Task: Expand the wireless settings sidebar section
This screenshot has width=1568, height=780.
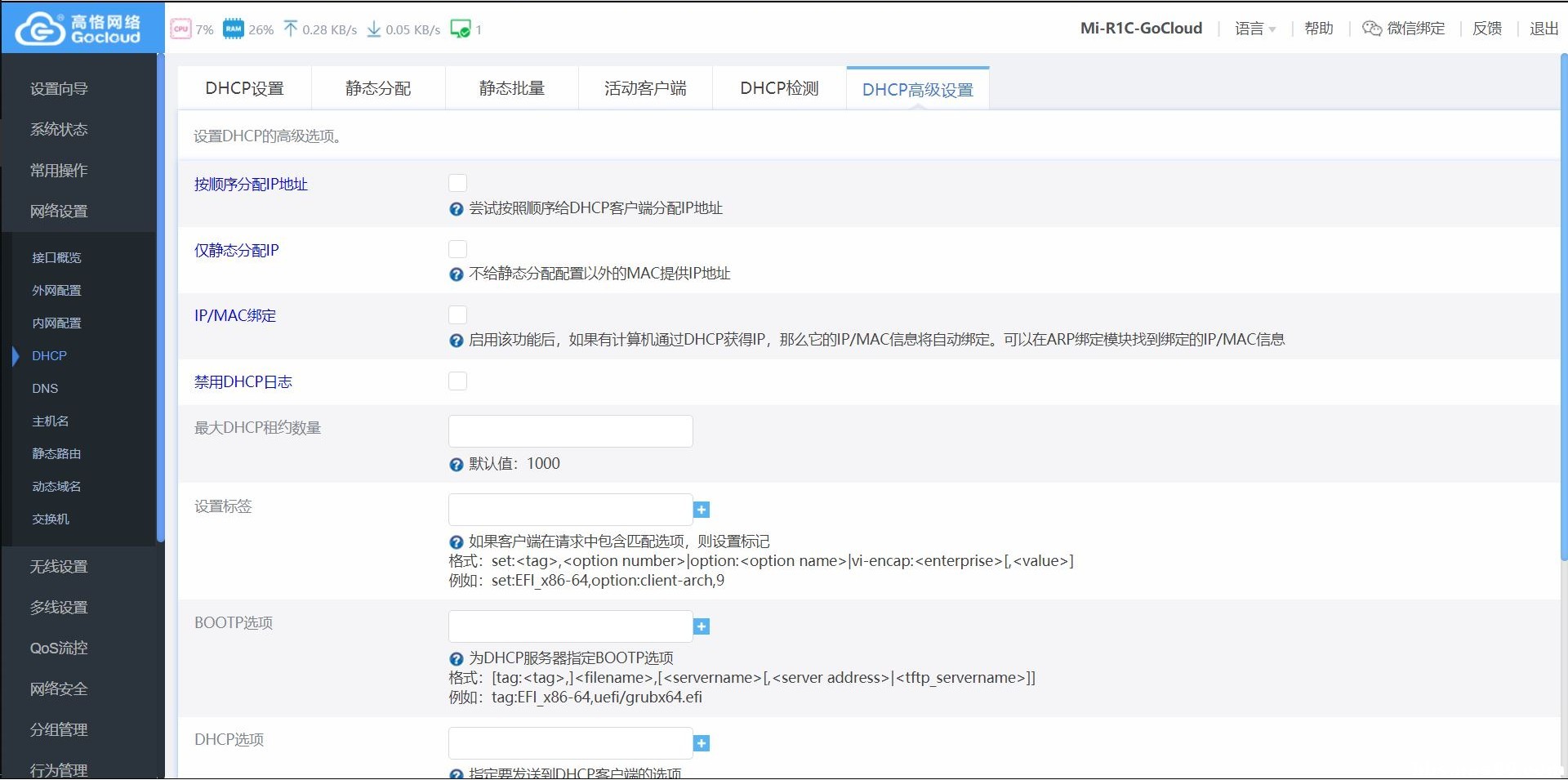Action: (59, 567)
